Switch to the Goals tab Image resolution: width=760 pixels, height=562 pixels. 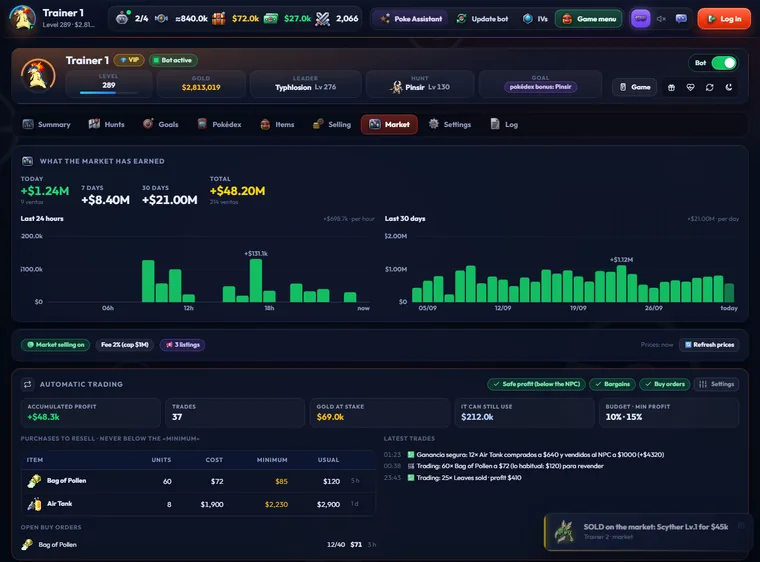161,125
